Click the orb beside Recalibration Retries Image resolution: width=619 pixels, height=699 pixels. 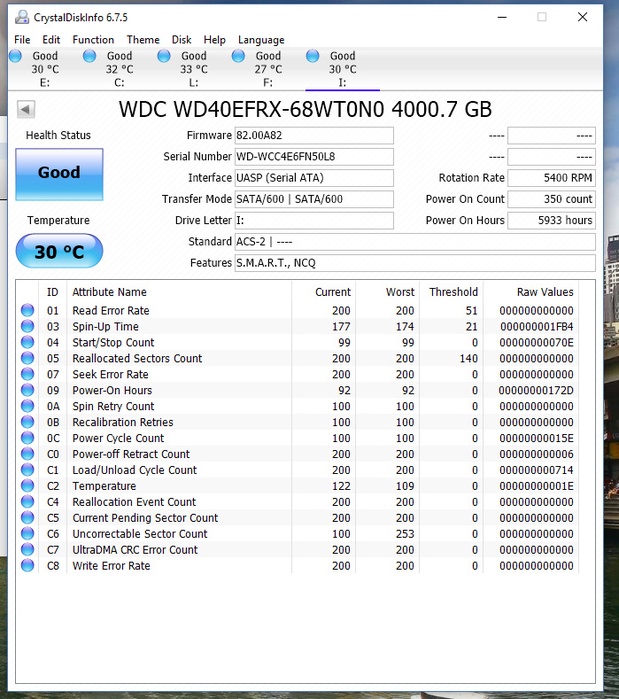click(28, 422)
